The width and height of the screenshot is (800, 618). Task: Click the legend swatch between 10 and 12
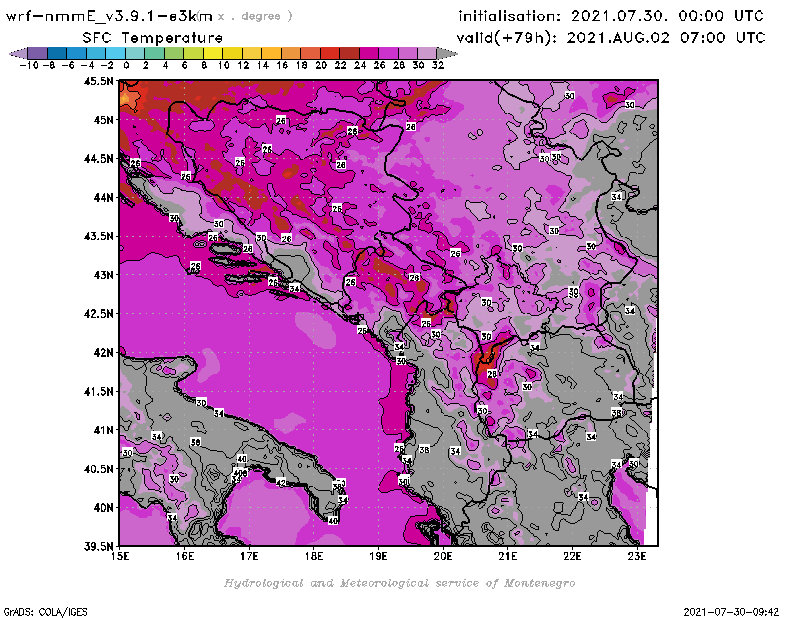233,53
